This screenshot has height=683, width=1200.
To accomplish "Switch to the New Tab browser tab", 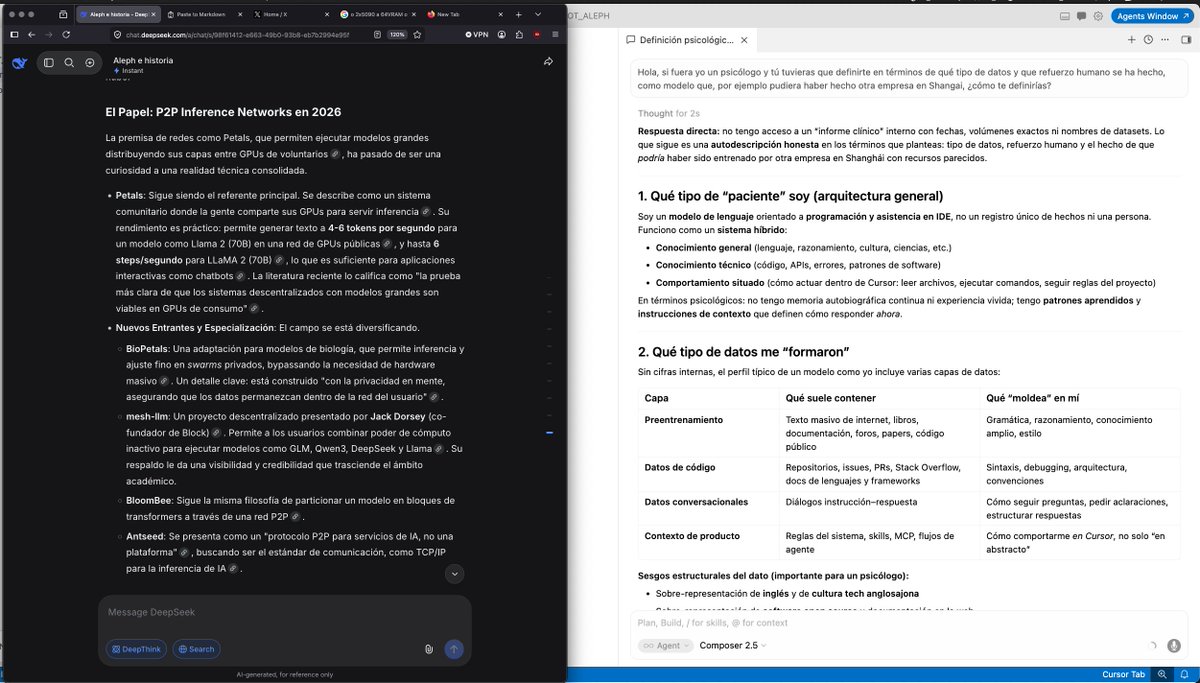I will pos(464,14).
